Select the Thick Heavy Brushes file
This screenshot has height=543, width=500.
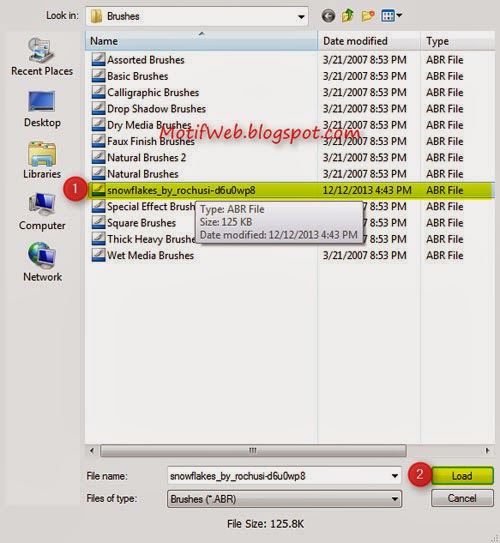click(x=151, y=239)
